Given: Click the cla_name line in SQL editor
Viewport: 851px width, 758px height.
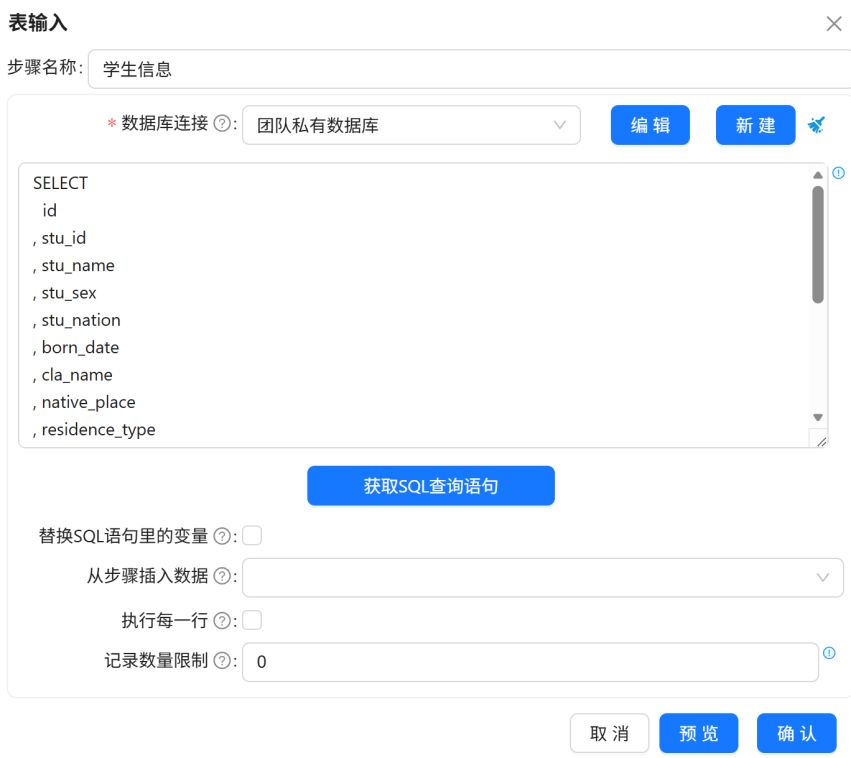Looking at the screenshot, I should (73, 374).
